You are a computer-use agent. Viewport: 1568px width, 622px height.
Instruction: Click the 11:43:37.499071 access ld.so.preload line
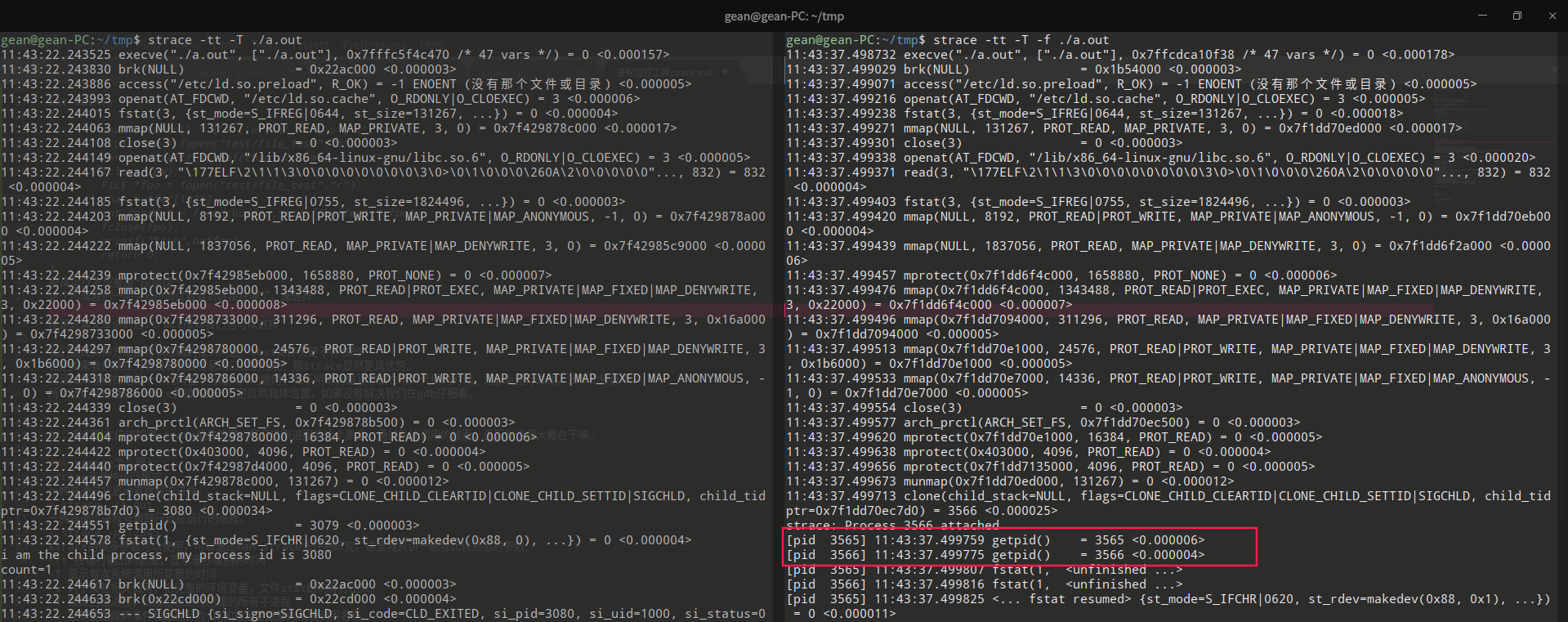coord(1132,84)
